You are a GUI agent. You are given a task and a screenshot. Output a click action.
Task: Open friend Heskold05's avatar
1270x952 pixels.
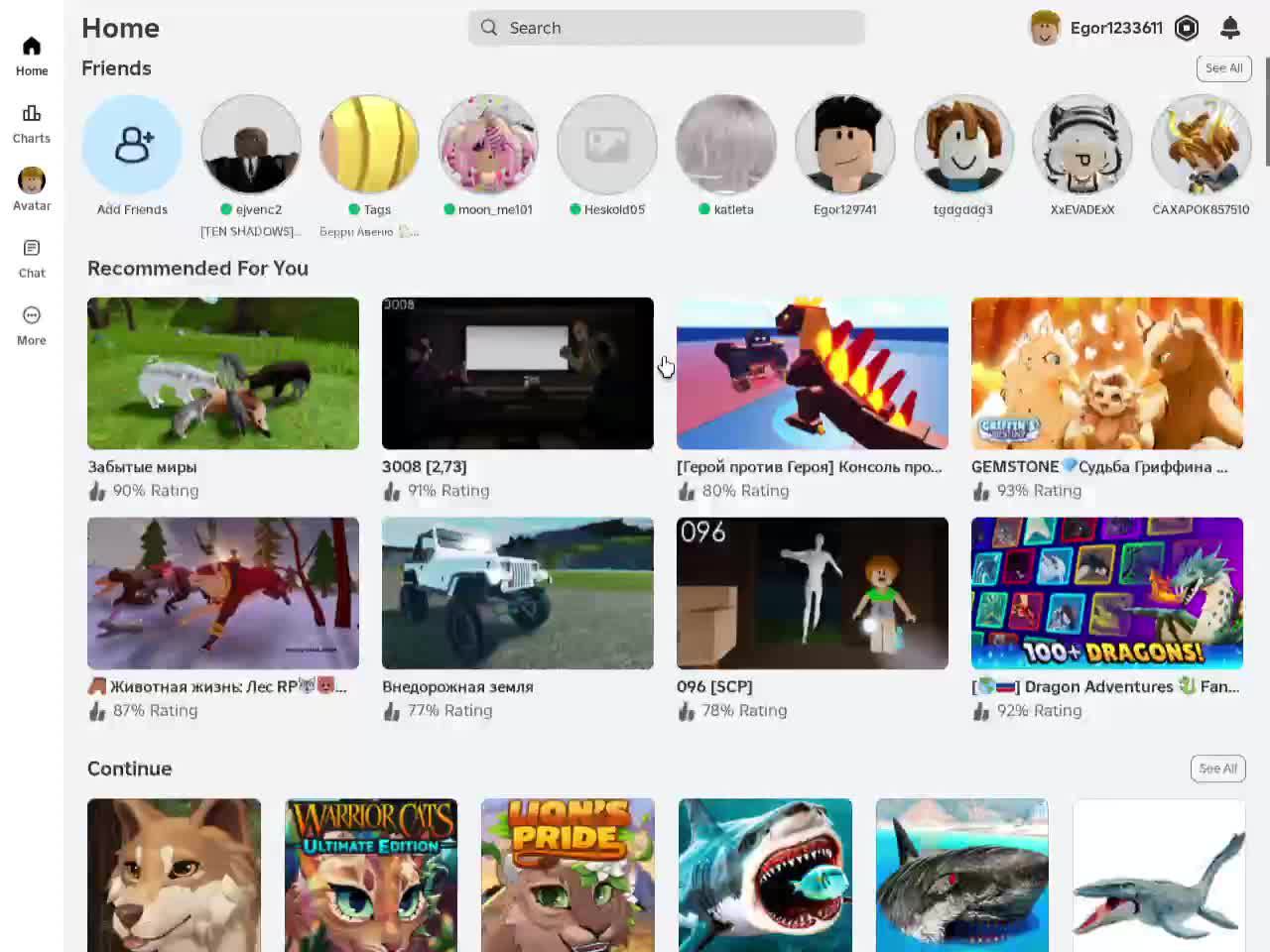[x=607, y=145]
